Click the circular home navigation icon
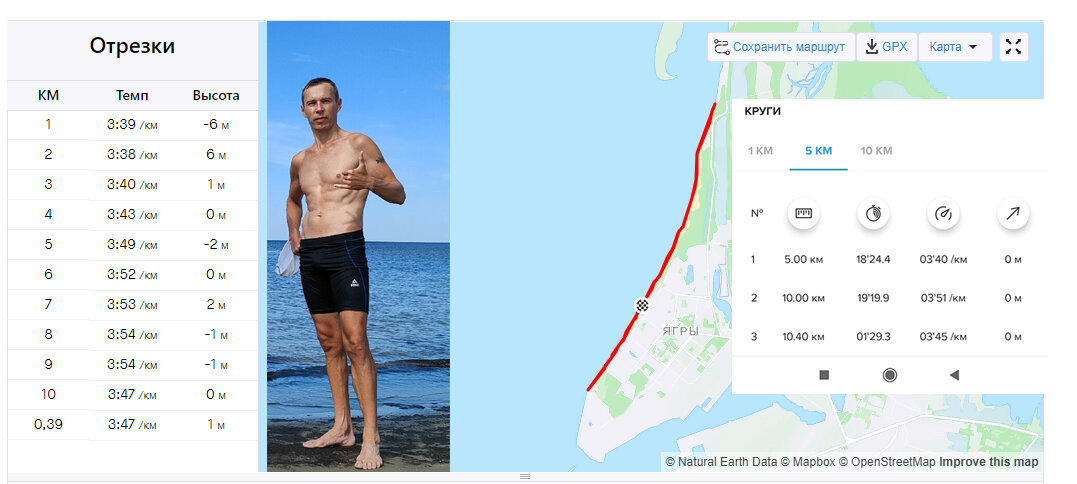Image resolution: width=1077 pixels, height=484 pixels. (x=889, y=375)
